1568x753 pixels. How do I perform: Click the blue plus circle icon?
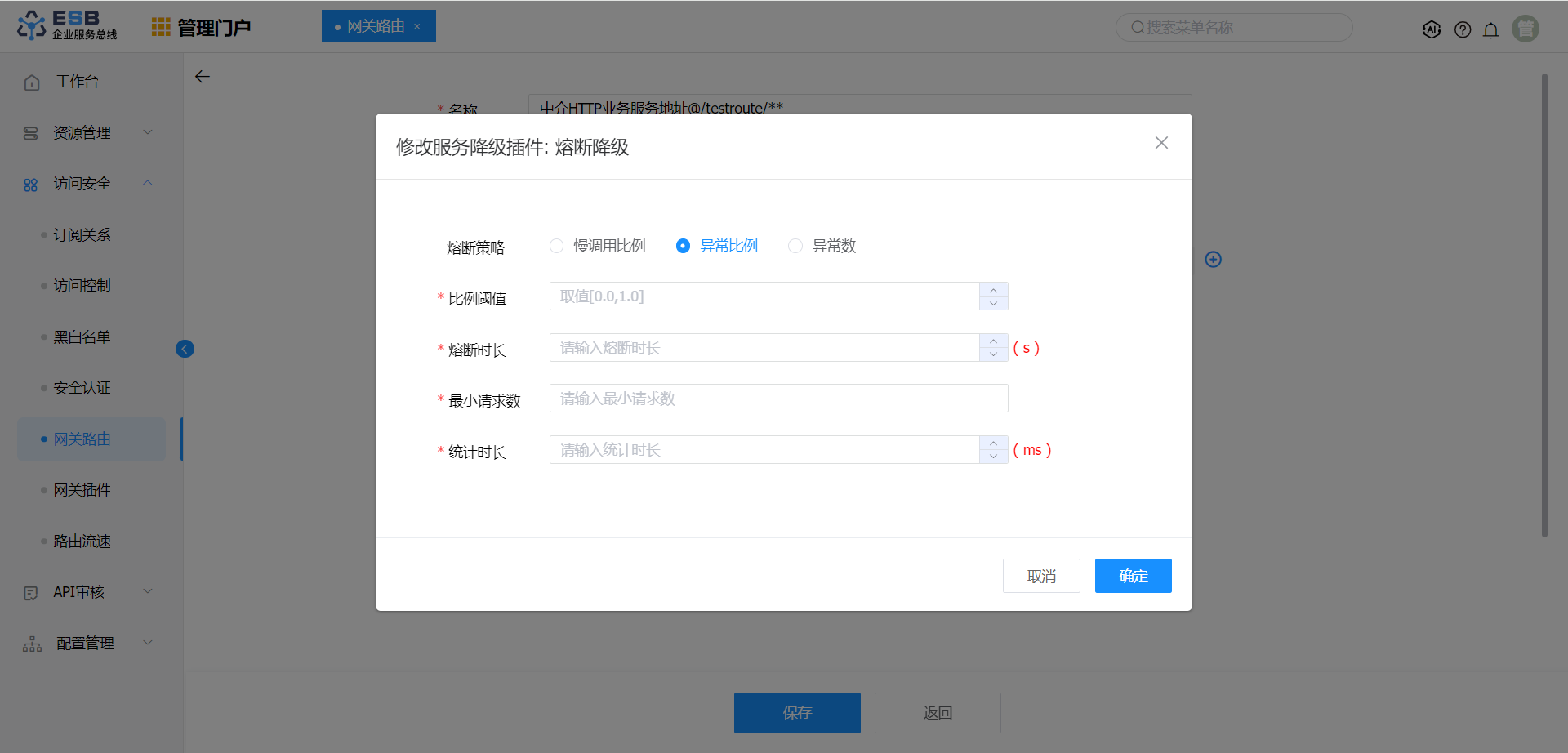point(1213,260)
